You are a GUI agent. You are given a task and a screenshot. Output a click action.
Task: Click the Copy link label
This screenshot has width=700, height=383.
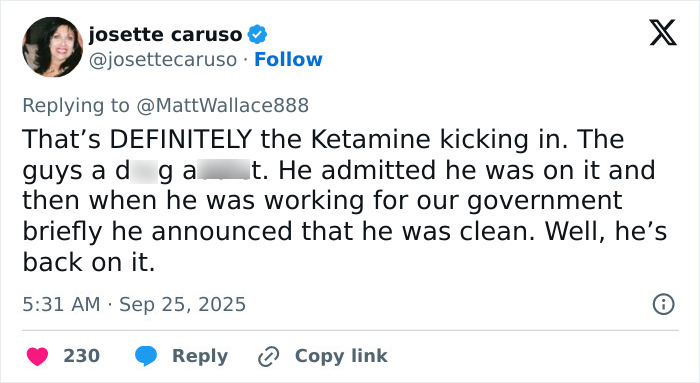pos(341,356)
